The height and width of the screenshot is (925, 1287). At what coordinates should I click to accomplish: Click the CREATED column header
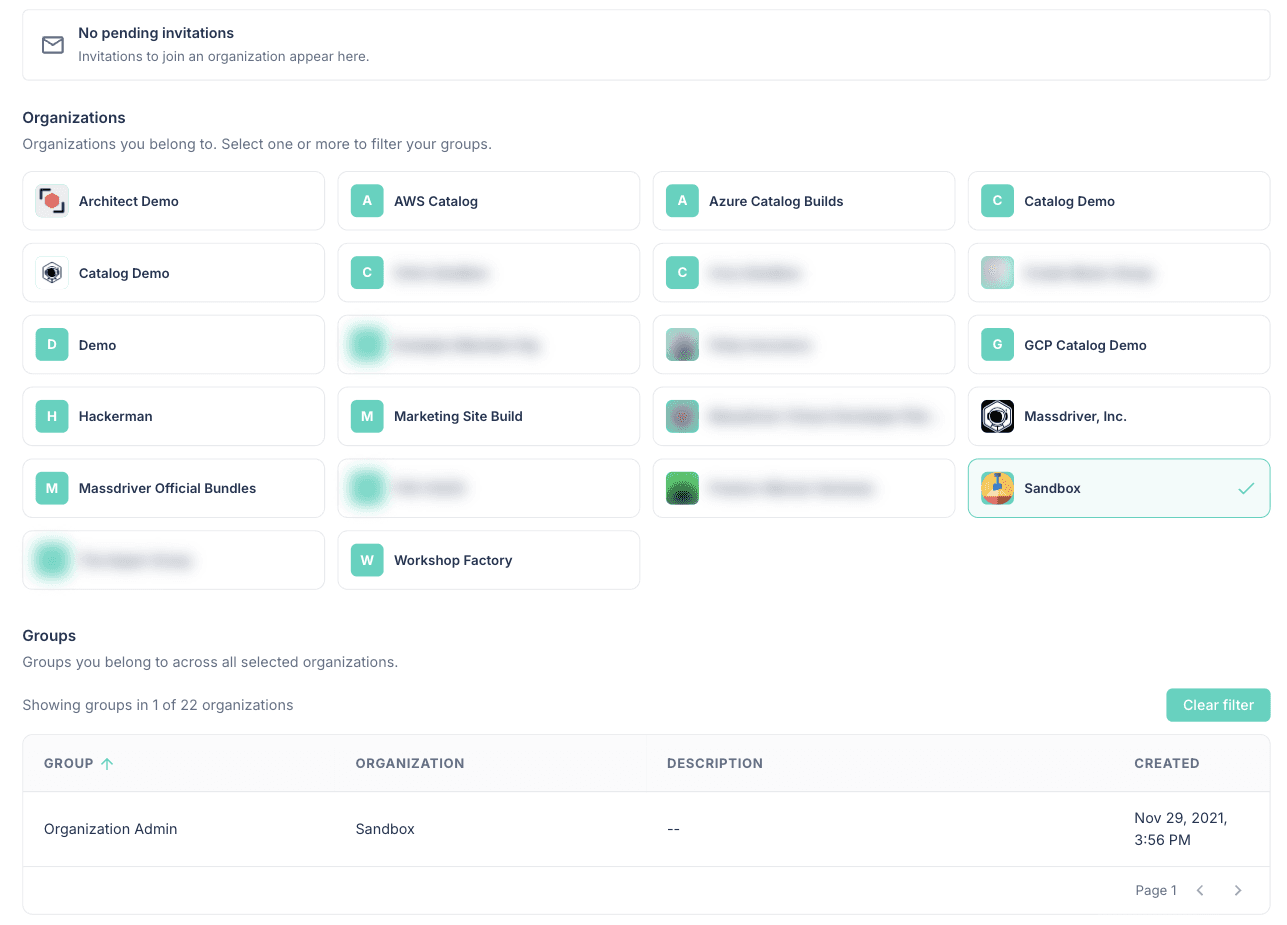coord(1167,763)
